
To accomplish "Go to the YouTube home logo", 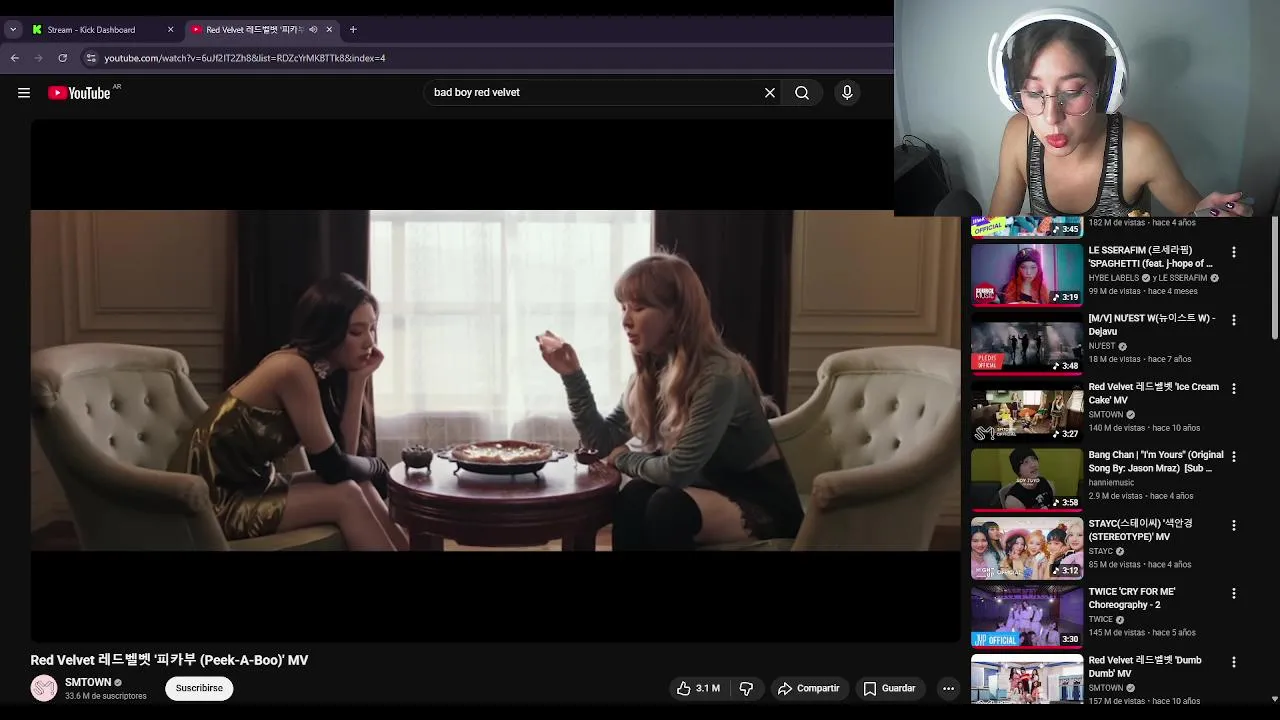I will coord(79,93).
